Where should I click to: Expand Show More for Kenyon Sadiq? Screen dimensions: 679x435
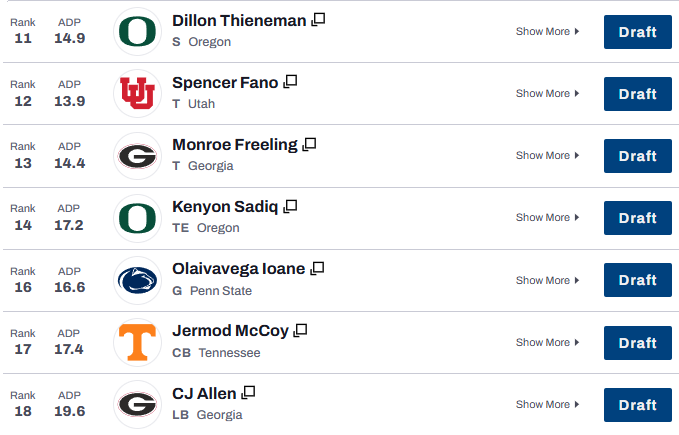[x=547, y=217]
